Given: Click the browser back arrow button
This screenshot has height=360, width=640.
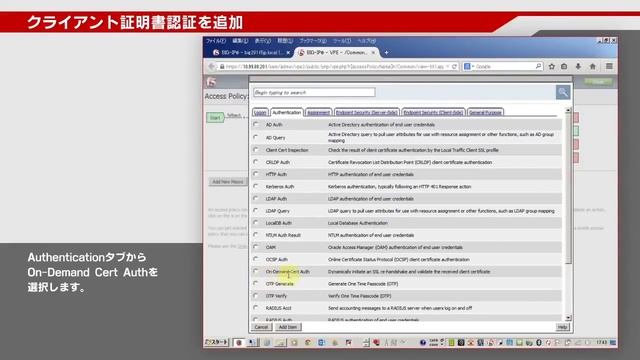Looking at the screenshot, I should (211, 66).
